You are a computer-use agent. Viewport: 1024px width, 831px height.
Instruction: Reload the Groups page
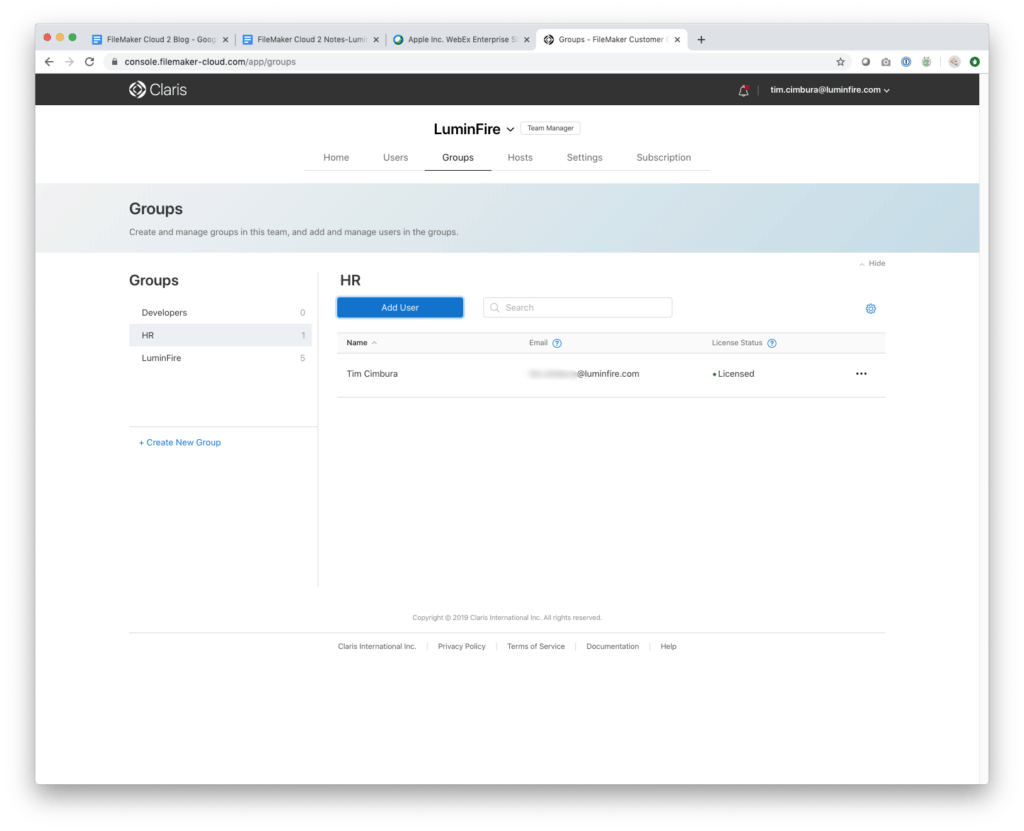[x=88, y=61]
